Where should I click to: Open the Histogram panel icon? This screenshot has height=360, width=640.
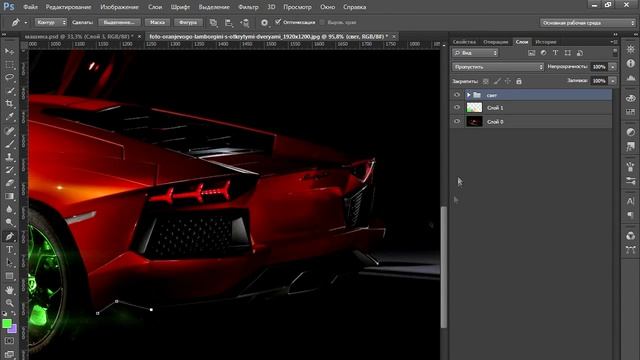[631, 78]
